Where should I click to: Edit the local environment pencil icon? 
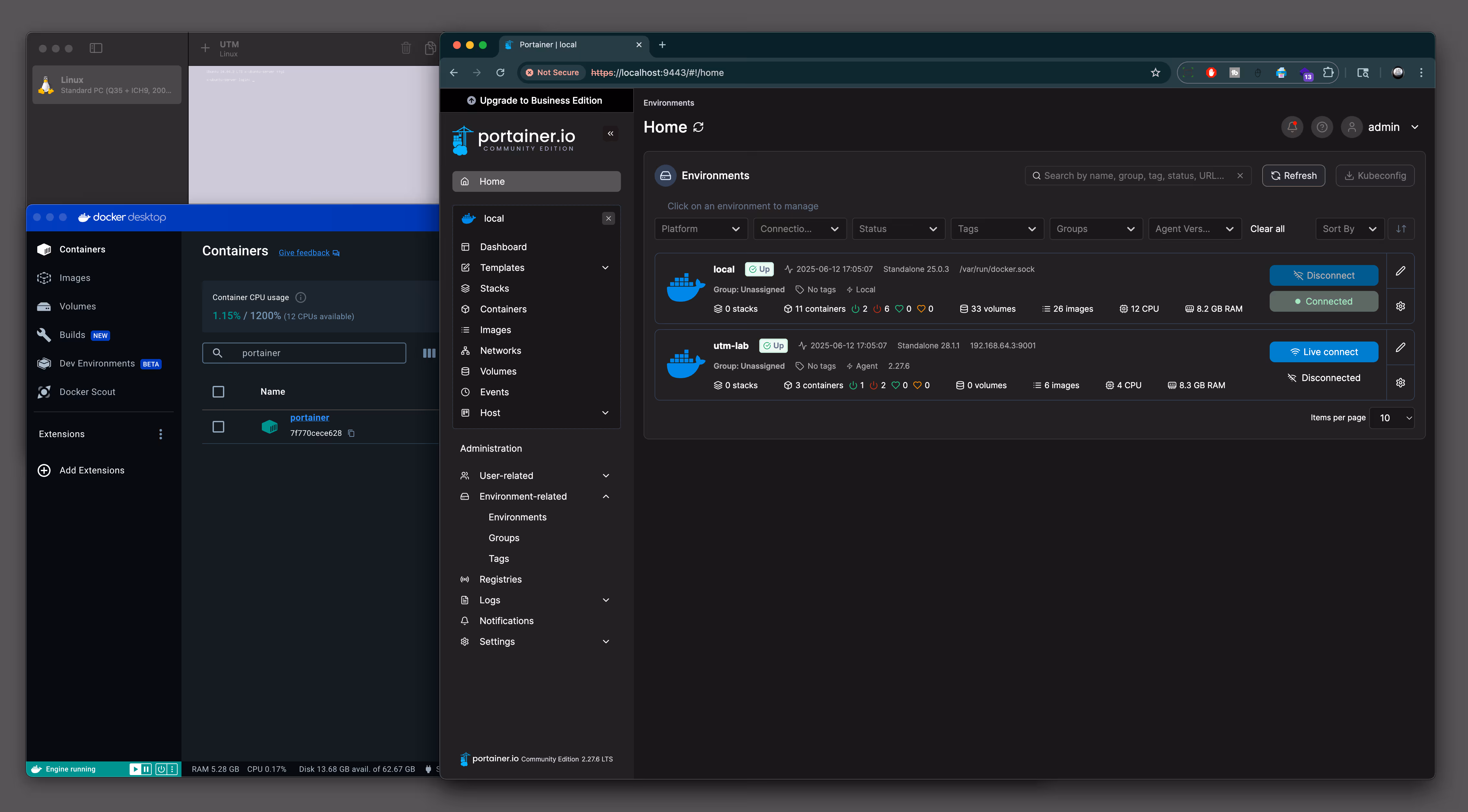point(1400,271)
